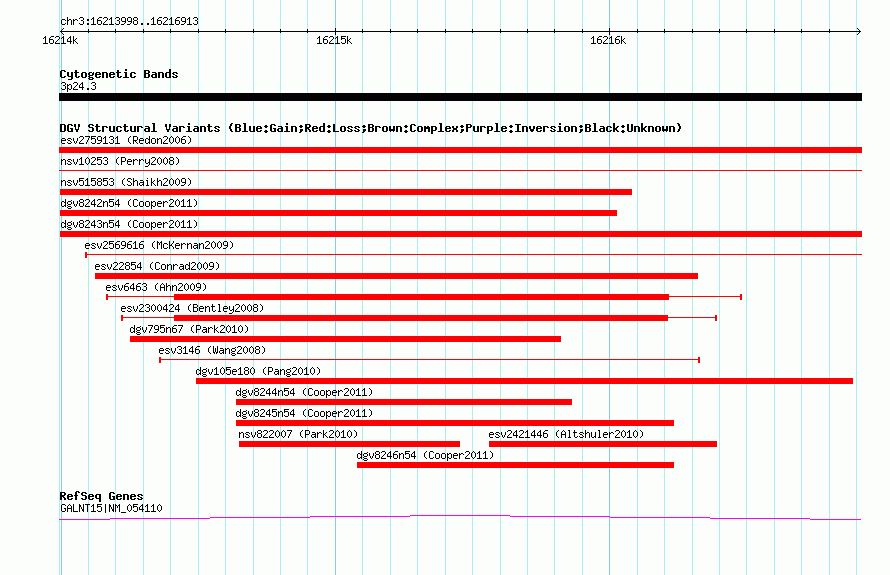Click the red bar under esv2421446

[603, 444]
